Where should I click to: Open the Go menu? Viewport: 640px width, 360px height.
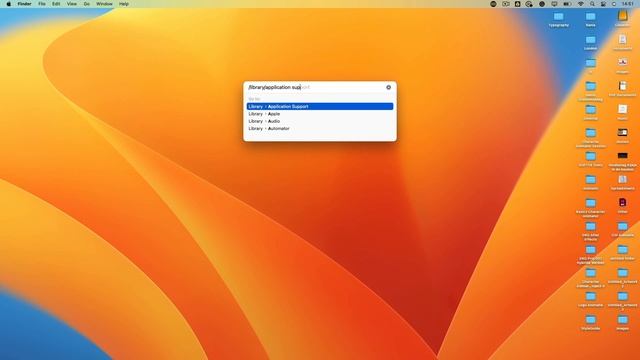click(87, 4)
